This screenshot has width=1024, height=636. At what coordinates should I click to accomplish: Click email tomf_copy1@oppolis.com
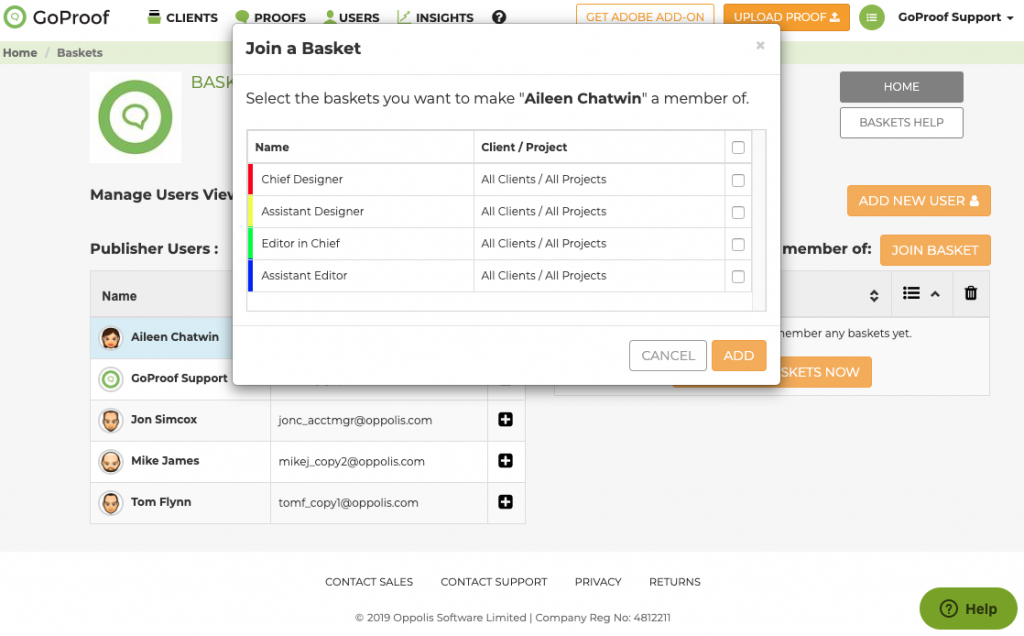tap(348, 503)
